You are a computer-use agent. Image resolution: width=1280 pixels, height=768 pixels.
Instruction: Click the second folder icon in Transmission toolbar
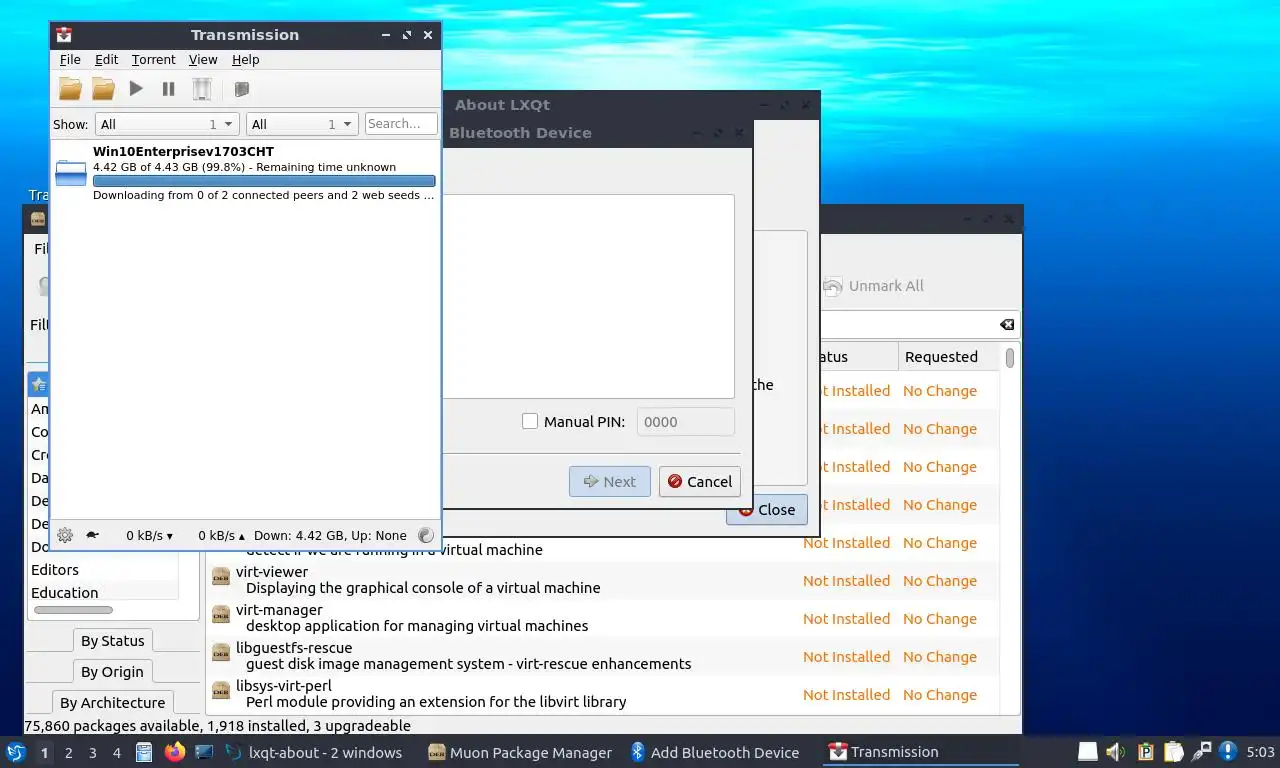tap(103, 89)
